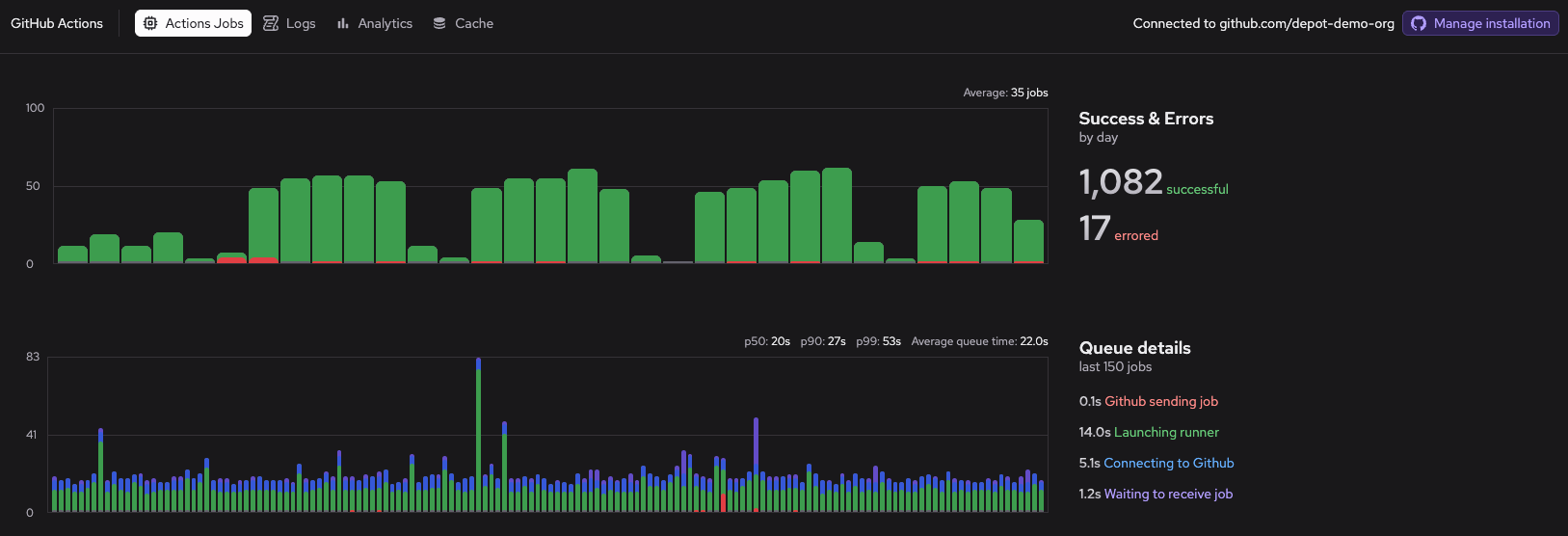Select the Launching runner legend item

click(x=1166, y=432)
